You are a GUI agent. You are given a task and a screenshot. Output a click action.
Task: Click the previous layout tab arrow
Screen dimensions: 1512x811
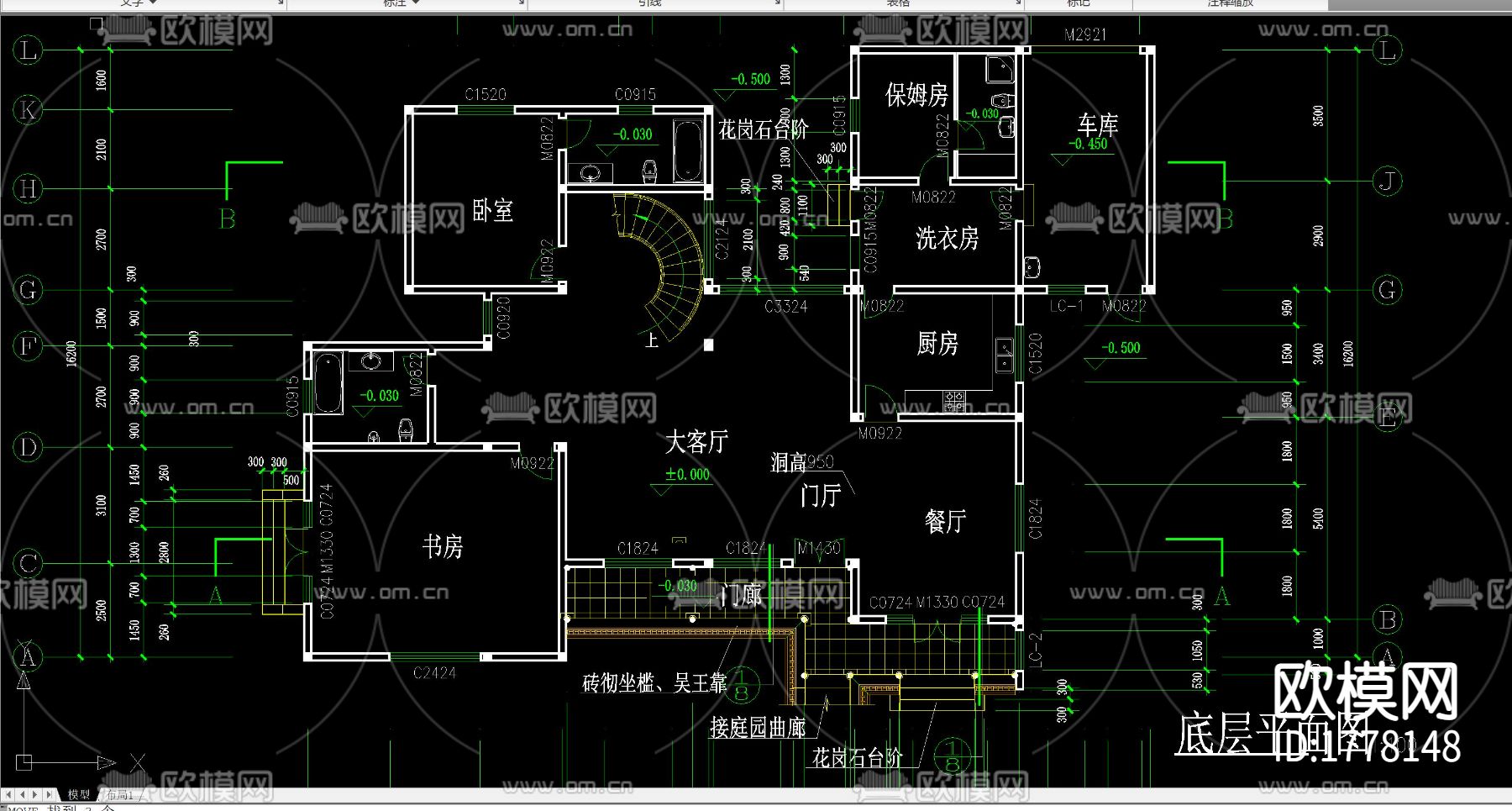(22, 794)
